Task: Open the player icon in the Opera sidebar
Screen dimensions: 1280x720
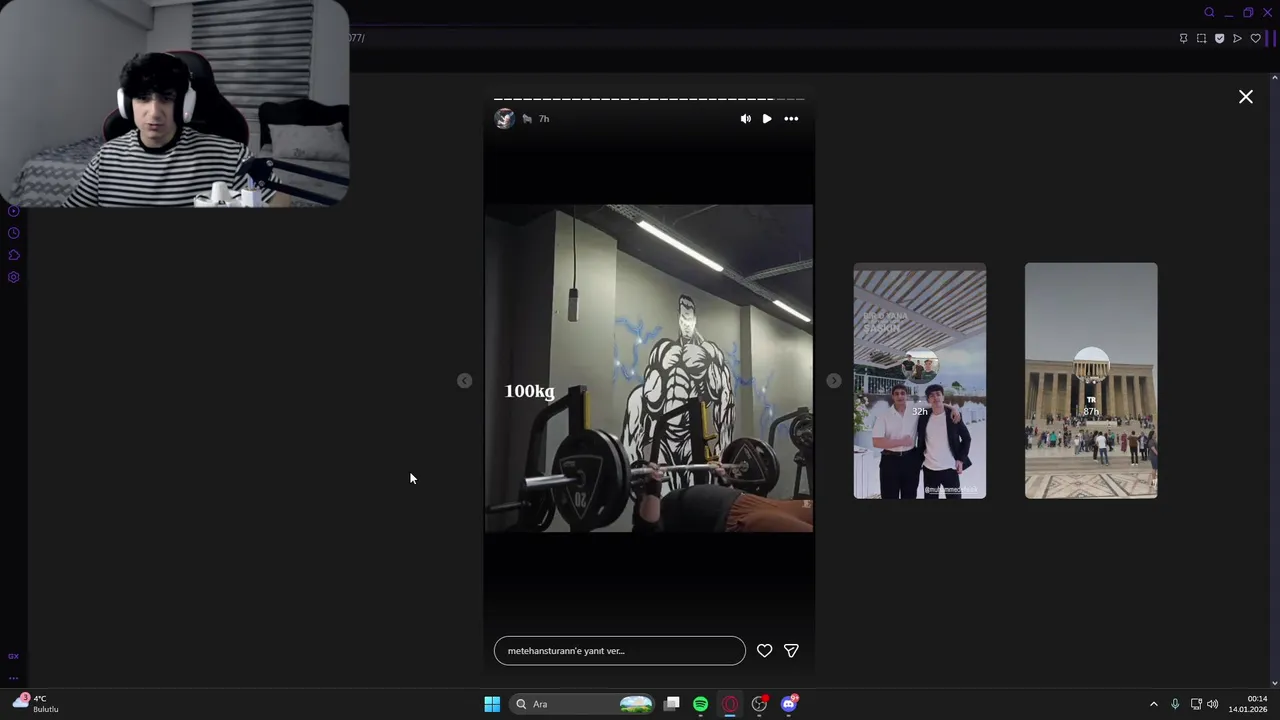Action: click(14, 211)
